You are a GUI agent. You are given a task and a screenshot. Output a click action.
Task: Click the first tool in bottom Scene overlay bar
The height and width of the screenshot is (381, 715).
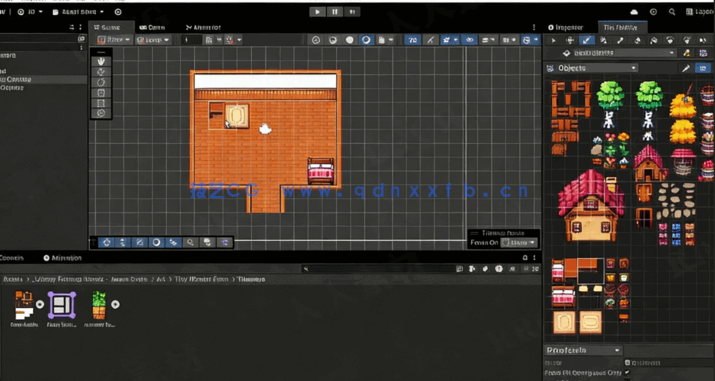(106, 242)
